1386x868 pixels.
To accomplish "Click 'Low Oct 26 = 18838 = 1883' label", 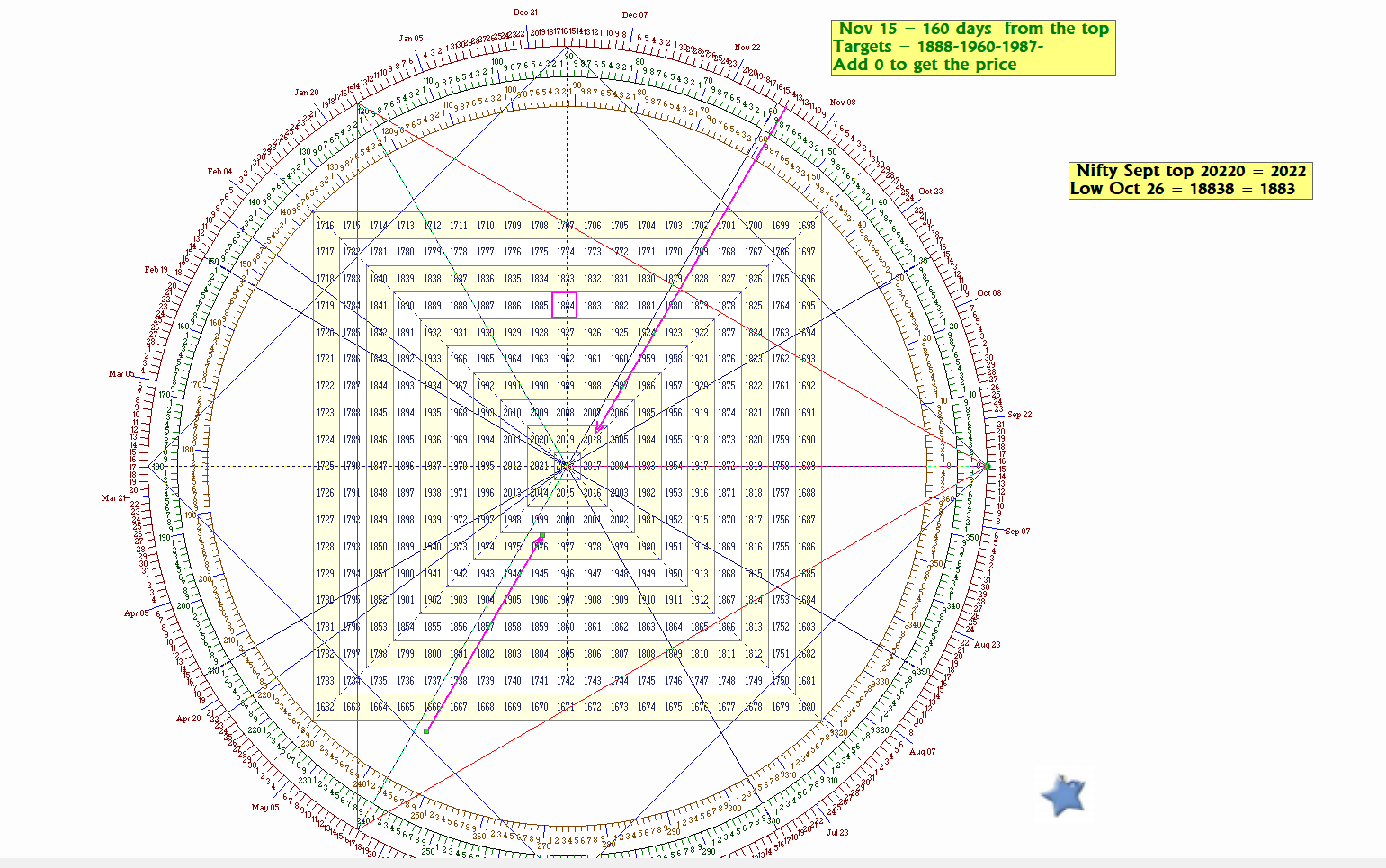I will tap(1183, 189).
